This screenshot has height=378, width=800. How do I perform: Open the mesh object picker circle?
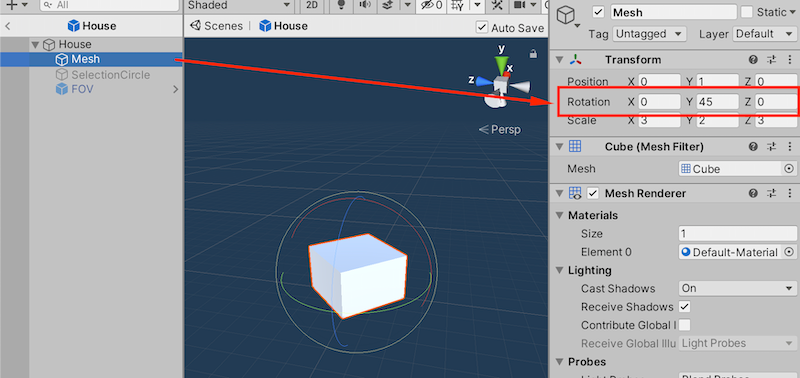pyautogui.click(x=789, y=169)
